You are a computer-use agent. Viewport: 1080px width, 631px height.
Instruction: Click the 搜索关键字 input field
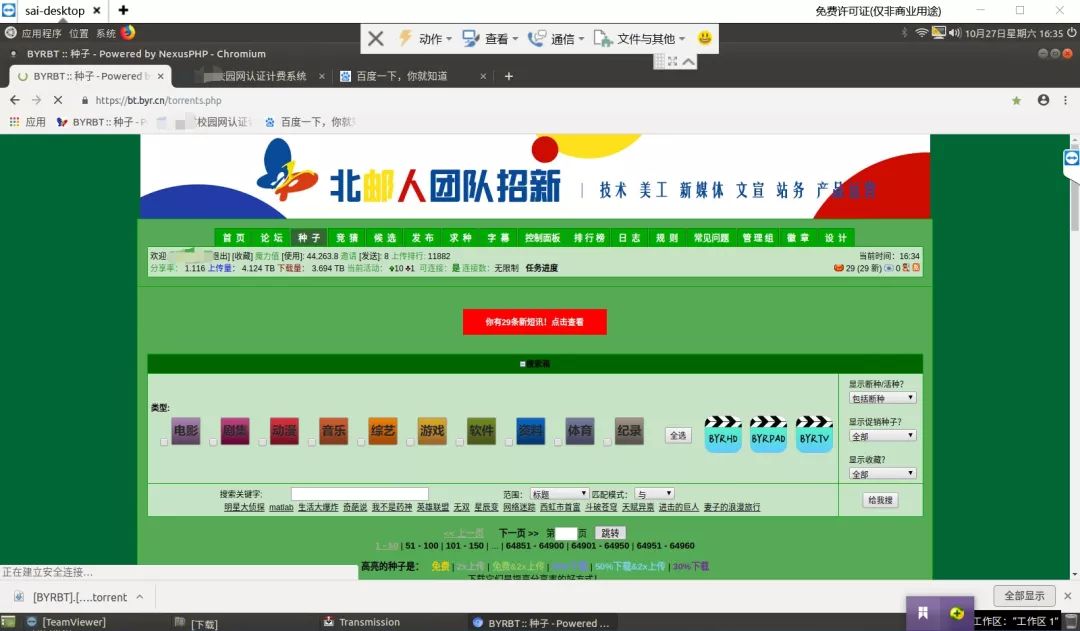pos(360,494)
